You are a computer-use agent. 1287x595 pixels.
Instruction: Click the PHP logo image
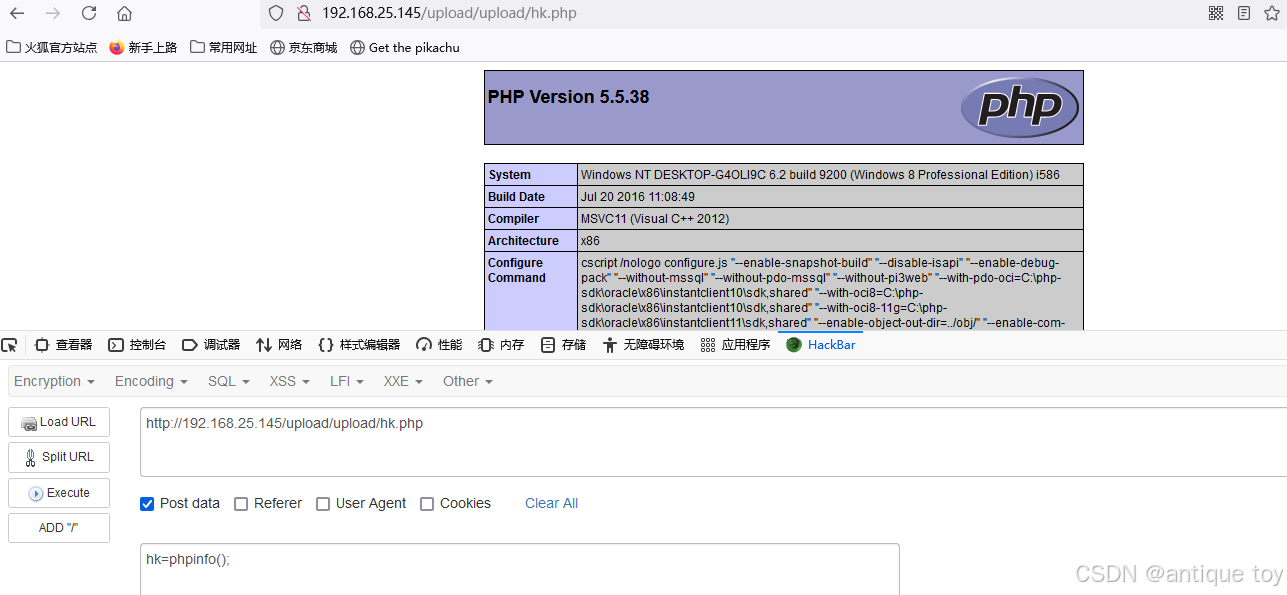(x=1019, y=107)
